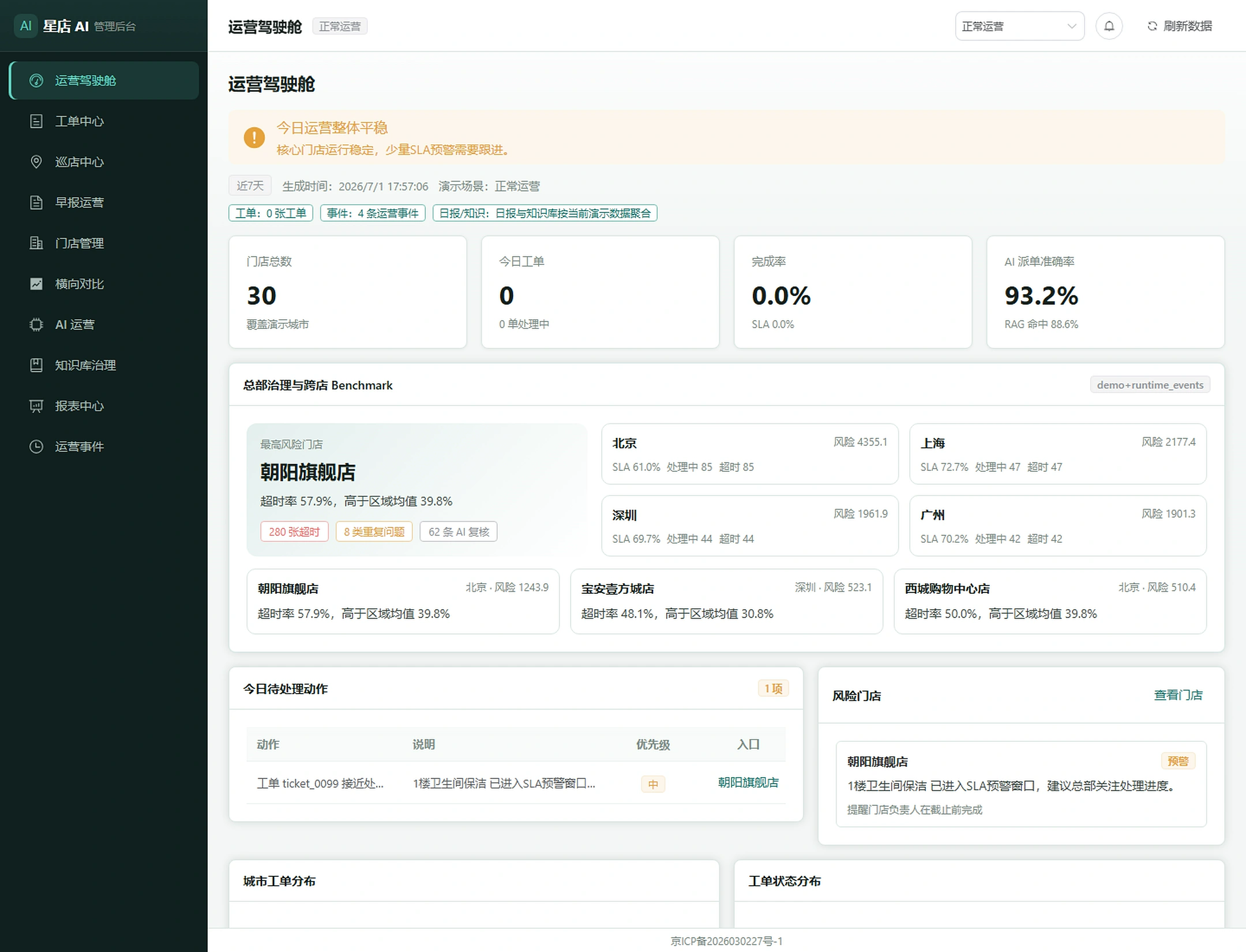The image size is (1246, 952).
Task: Click the 优先级 column header
Action: (x=653, y=744)
